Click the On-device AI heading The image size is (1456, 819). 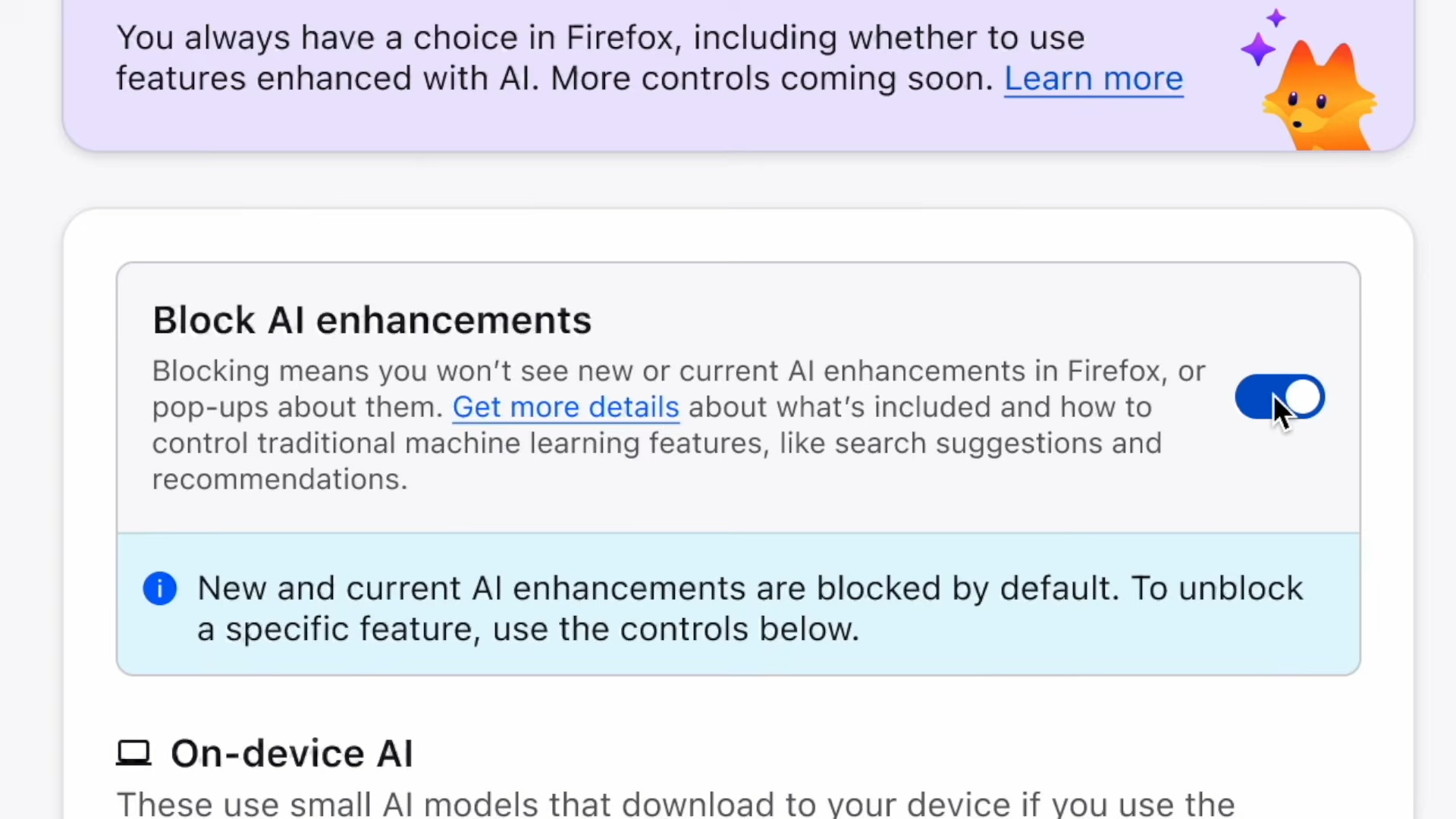tap(292, 752)
